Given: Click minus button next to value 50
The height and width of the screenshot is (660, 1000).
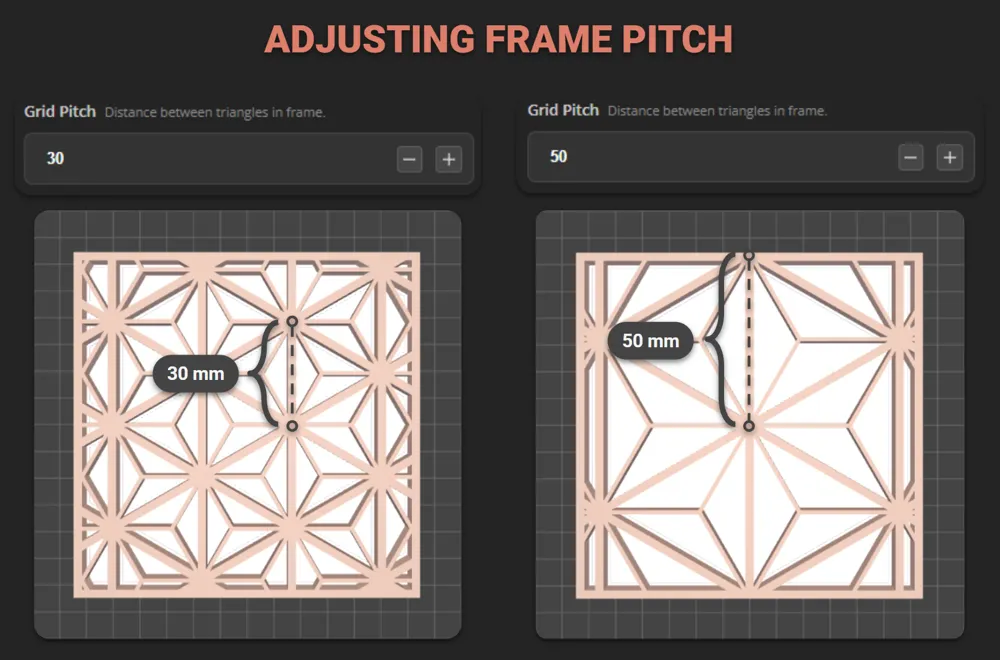Looking at the screenshot, I should pos(911,158).
